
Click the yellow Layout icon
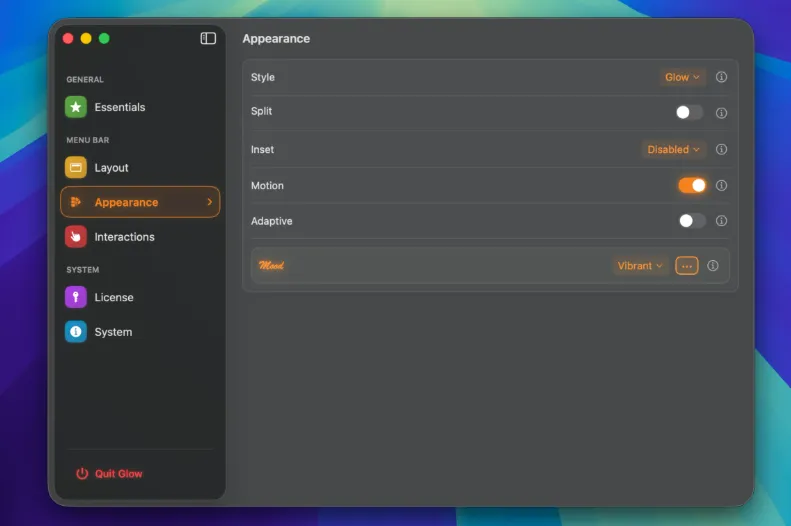(76, 167)
